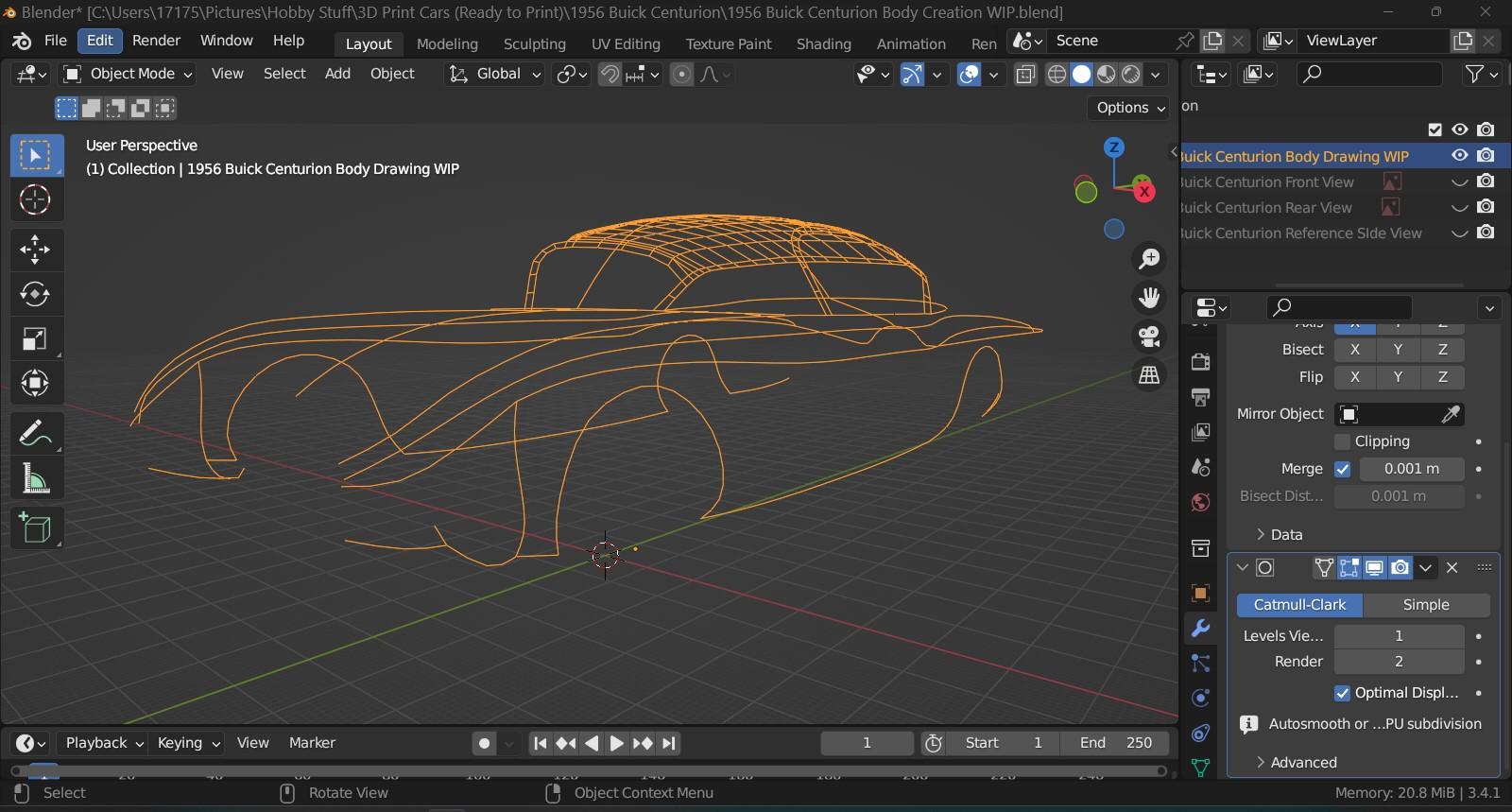Viewport: 1512px width, 812px height.
Task: Open the Output properties printer tab
Action: 1200,397
